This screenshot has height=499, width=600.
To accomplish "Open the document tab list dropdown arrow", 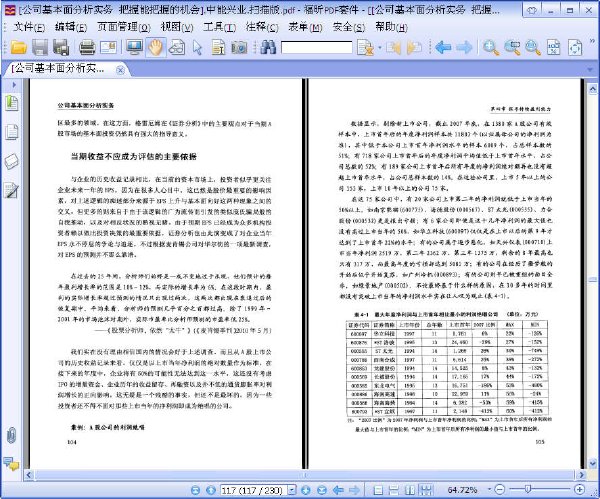I will [590, 70].
